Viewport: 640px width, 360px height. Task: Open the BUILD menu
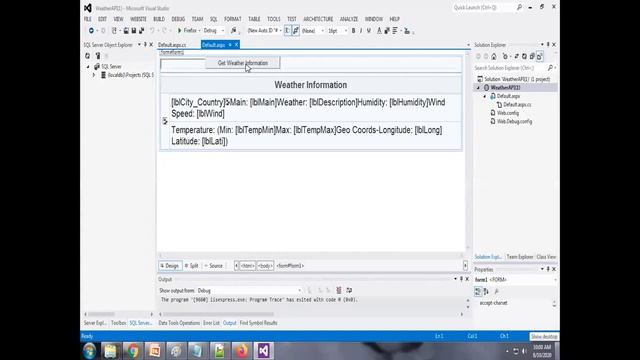[x=159, y=19]
